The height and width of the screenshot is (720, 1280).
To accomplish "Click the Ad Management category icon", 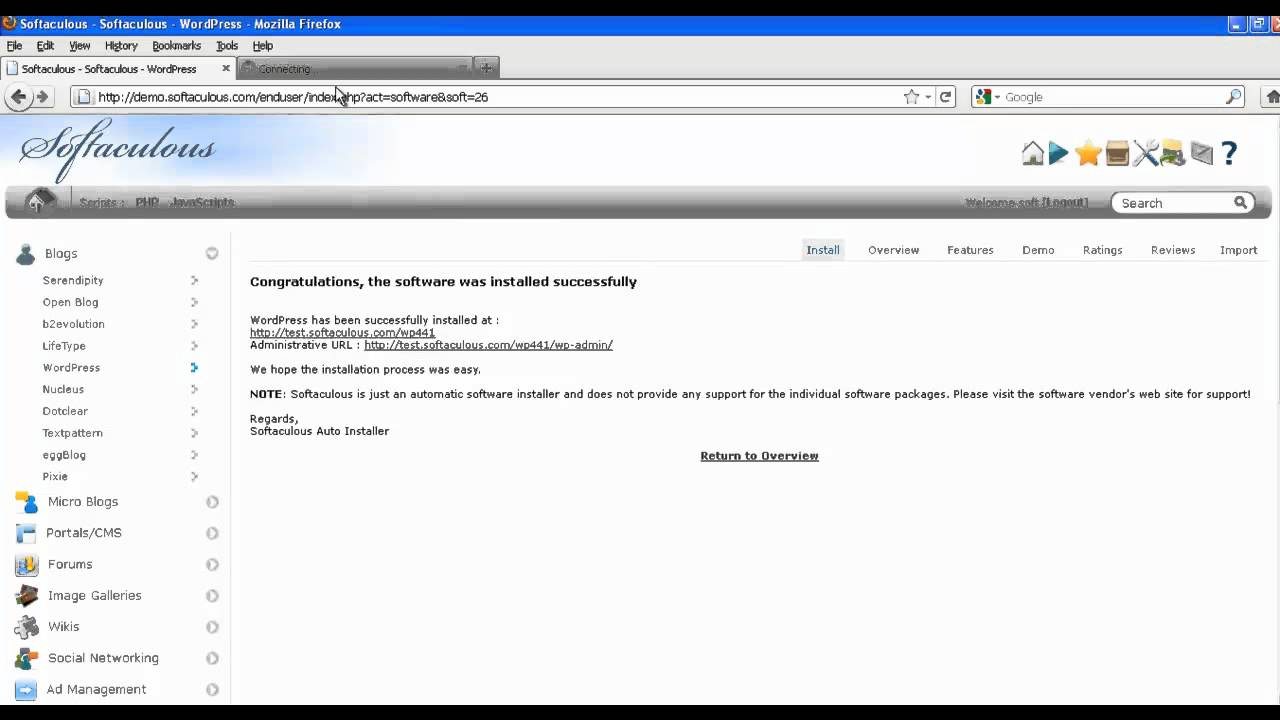I will pos(26,689).
